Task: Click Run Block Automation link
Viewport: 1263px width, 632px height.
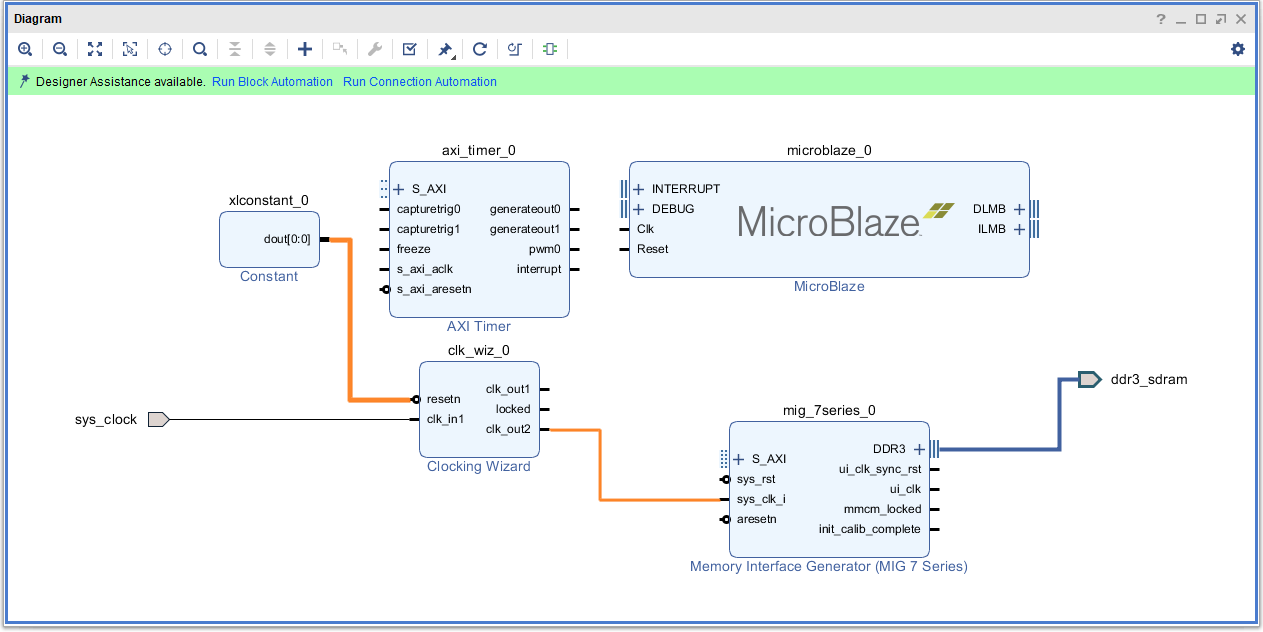Action: pyautogui.click(x=272, y=82)
